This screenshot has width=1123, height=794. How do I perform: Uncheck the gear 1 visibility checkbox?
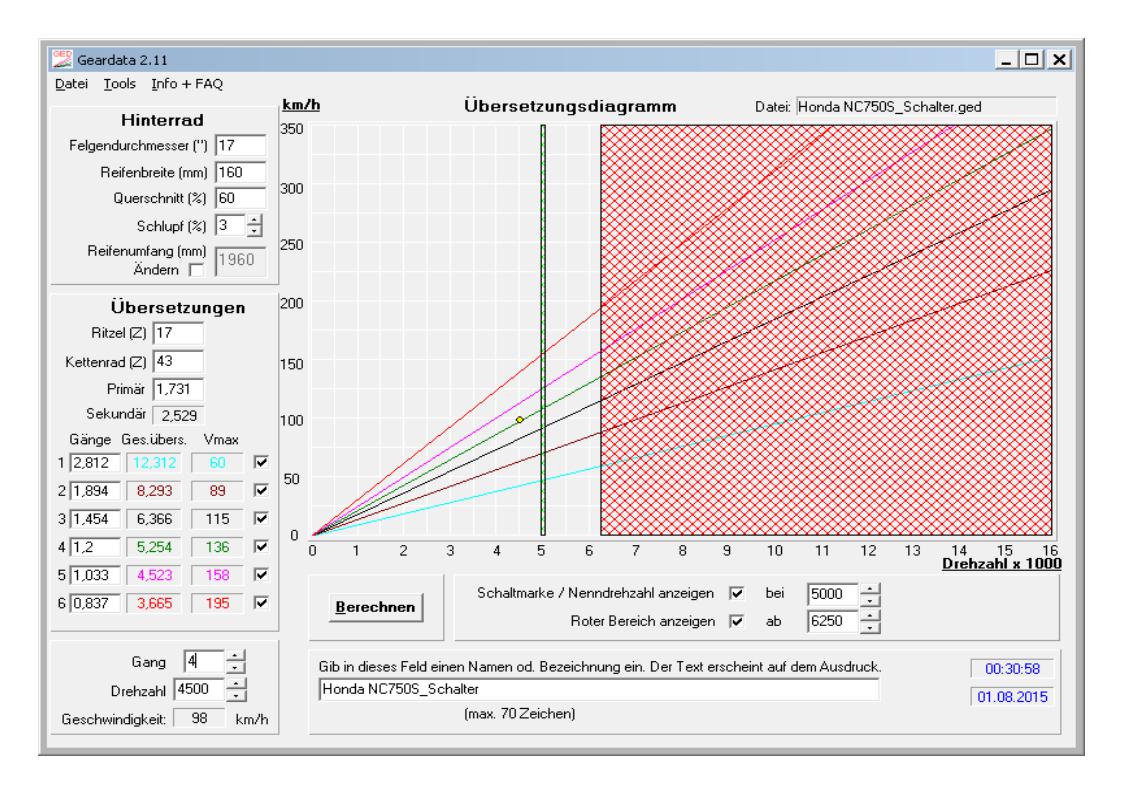[261, 462]
